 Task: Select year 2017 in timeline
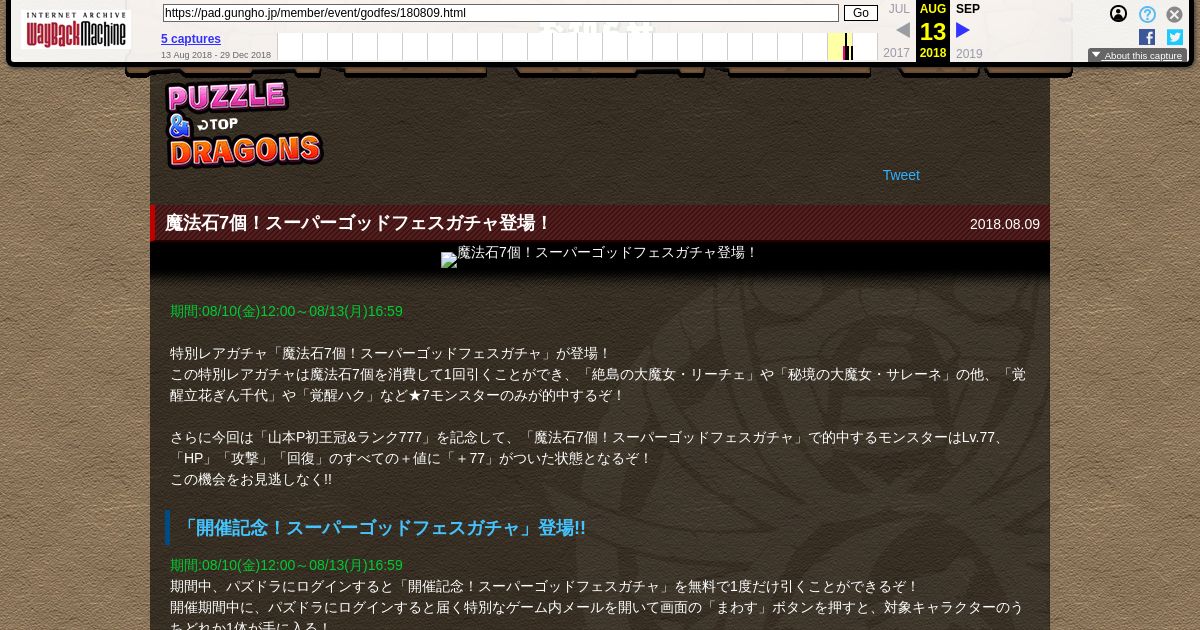coord(897,54)
